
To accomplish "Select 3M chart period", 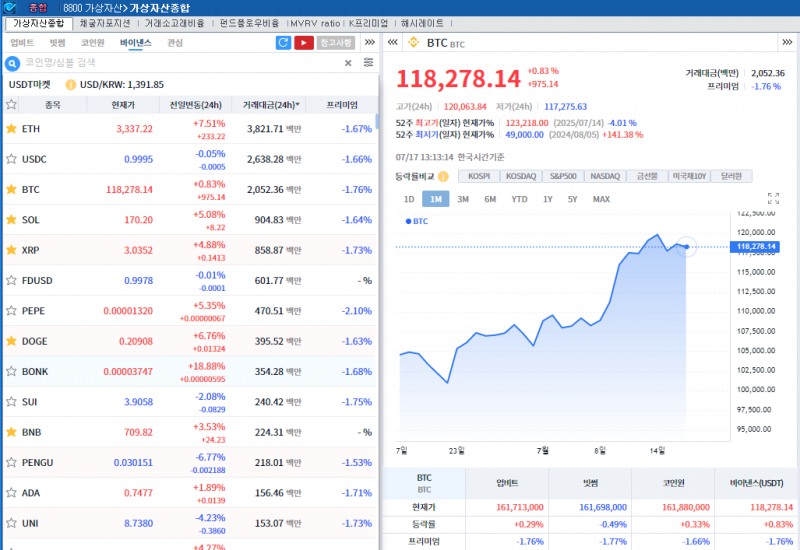I will click(x=463, y=199).
